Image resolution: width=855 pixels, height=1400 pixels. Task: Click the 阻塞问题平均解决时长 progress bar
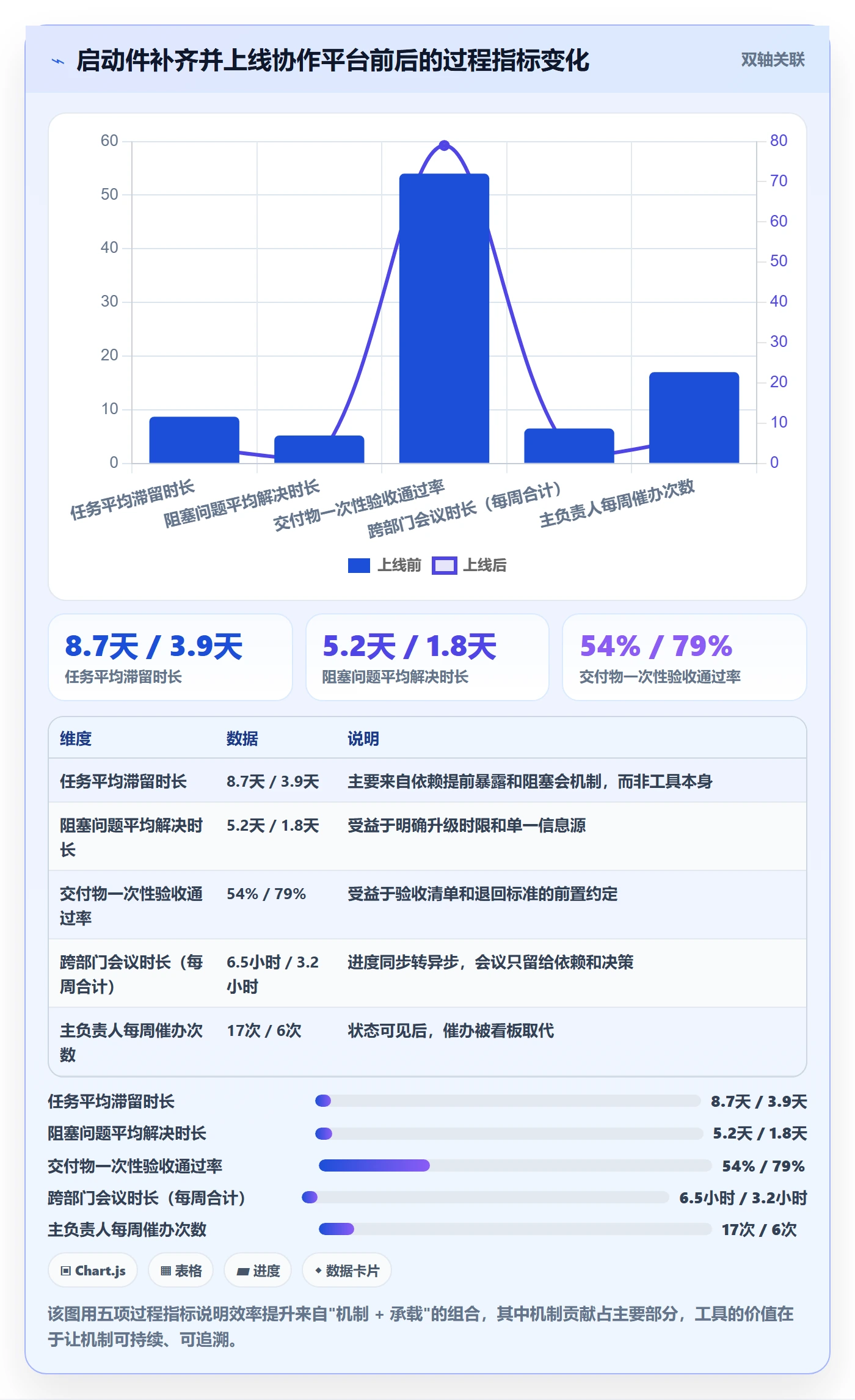point(509,1134)
